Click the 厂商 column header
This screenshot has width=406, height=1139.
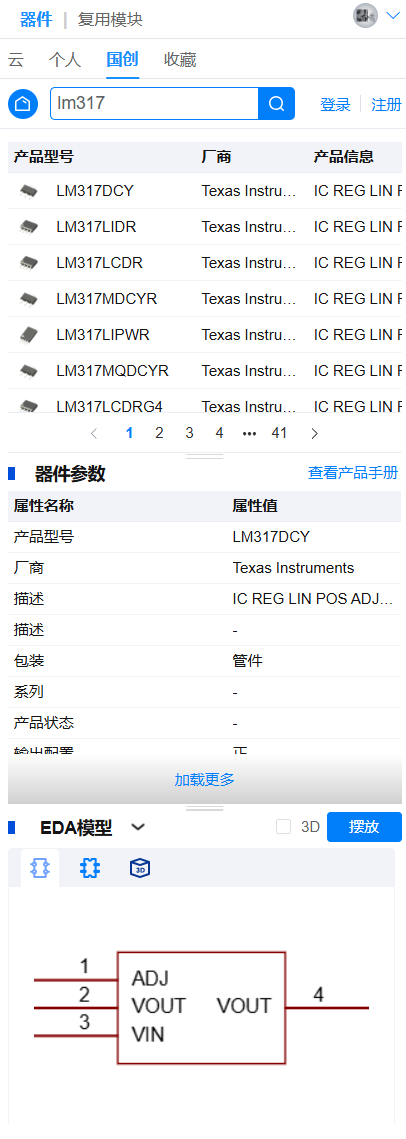pos(216,156)
